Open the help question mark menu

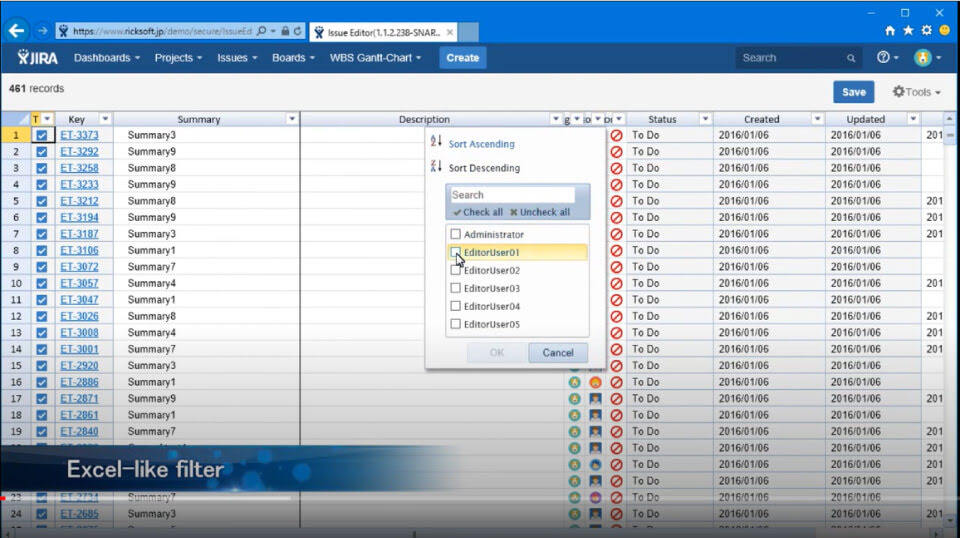(x=885, y=58)
